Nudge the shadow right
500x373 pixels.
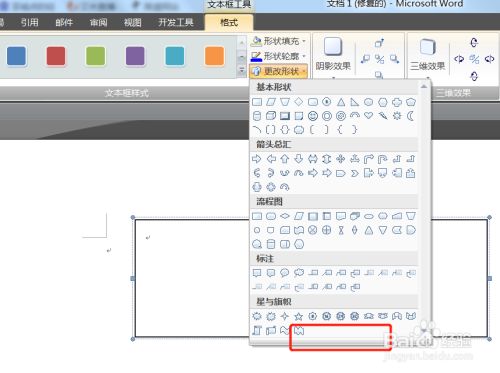pos(394,59)
